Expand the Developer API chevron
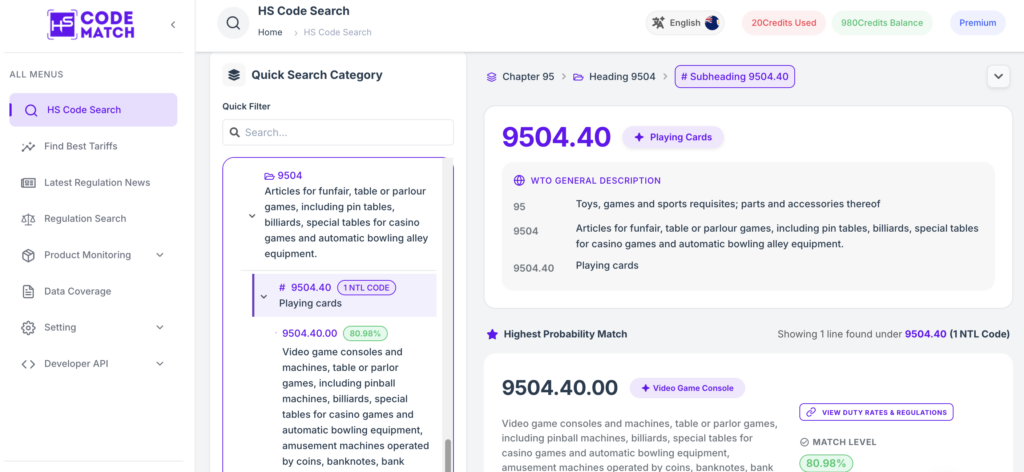 click(160, 364)
